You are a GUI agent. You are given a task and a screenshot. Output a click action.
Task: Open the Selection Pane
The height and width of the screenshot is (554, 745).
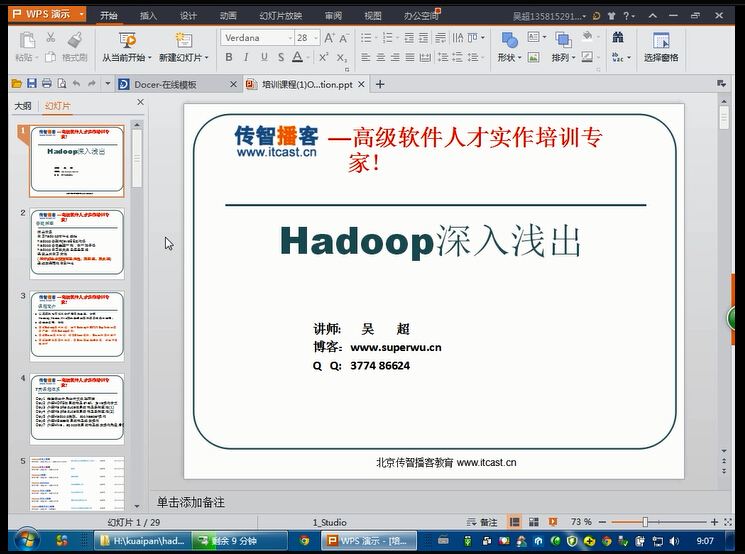pyautogui.click(x=661, y=47)
